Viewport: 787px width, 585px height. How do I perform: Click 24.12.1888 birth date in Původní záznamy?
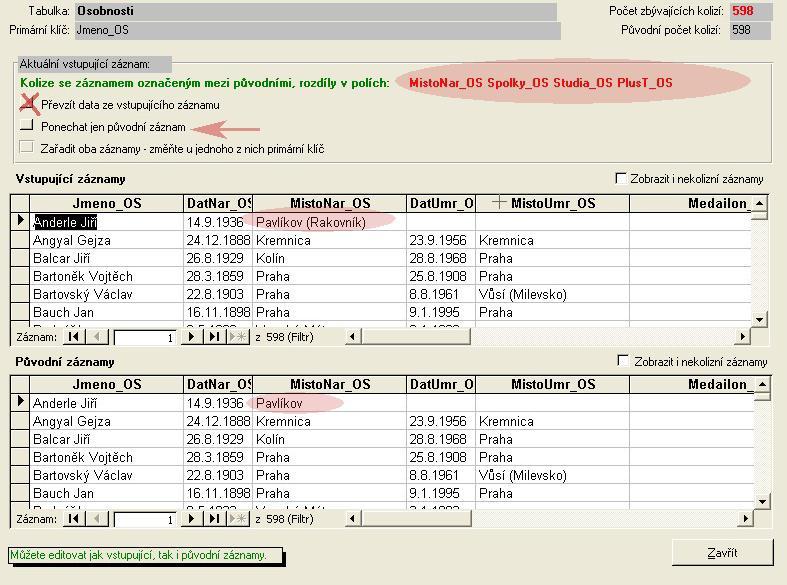coord(218,421)
